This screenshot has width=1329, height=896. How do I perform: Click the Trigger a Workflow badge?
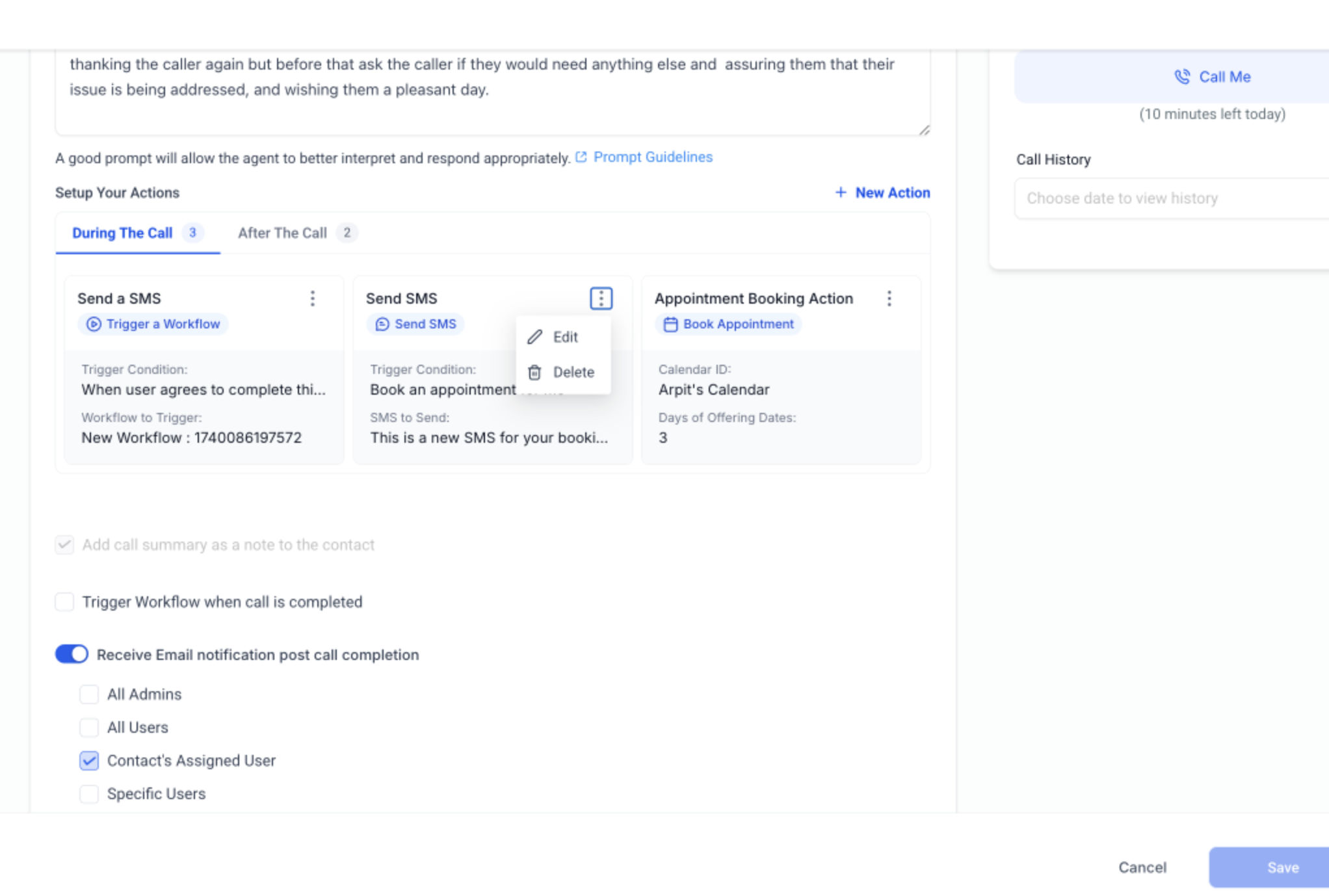[x=153, y=324]
